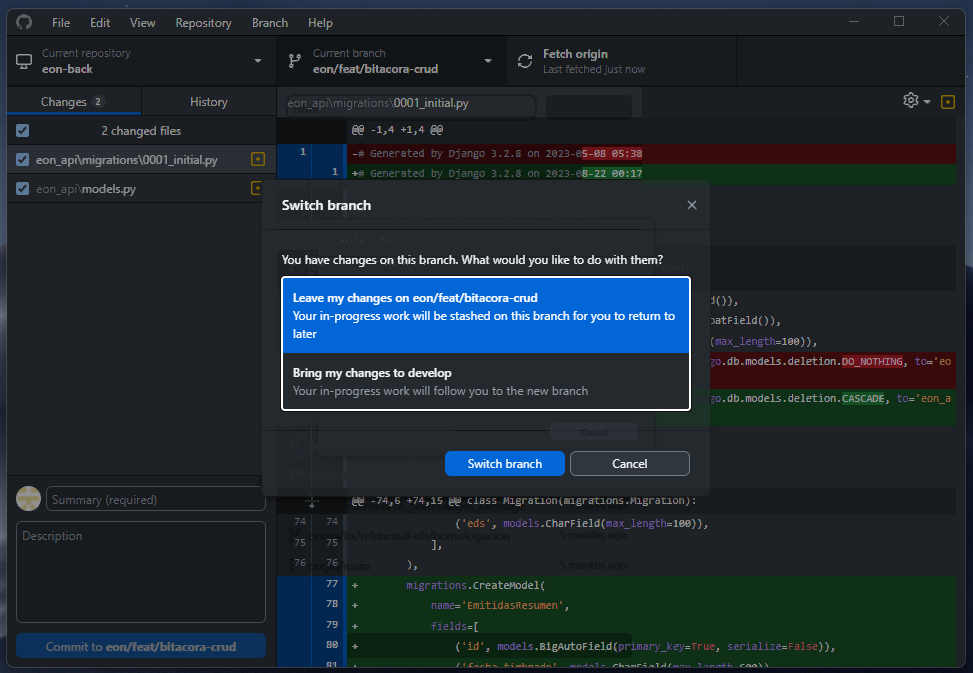The height and width of the screenshot is (673, 973).
Task: Click the avatar next to the Summary field
Action: click(27, 498)
